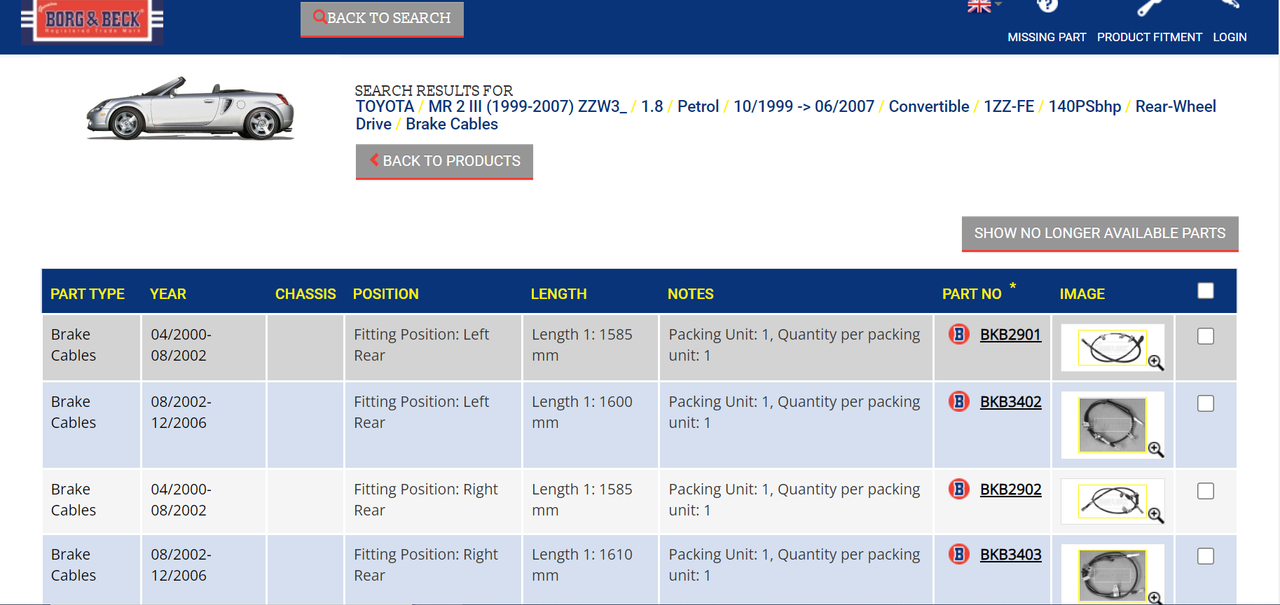Select 1ZZ-FE engine breadcrumb link
This screenshot has width=1280, height=605.
pos(1009,106)
